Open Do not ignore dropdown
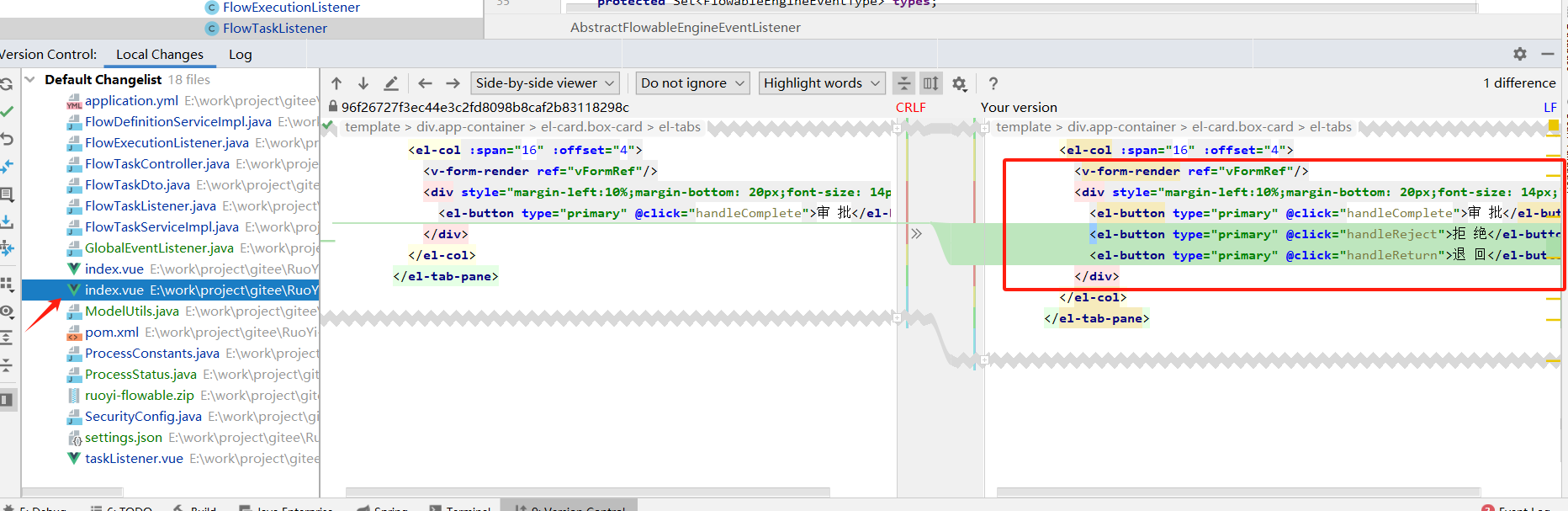 (693, 83)
